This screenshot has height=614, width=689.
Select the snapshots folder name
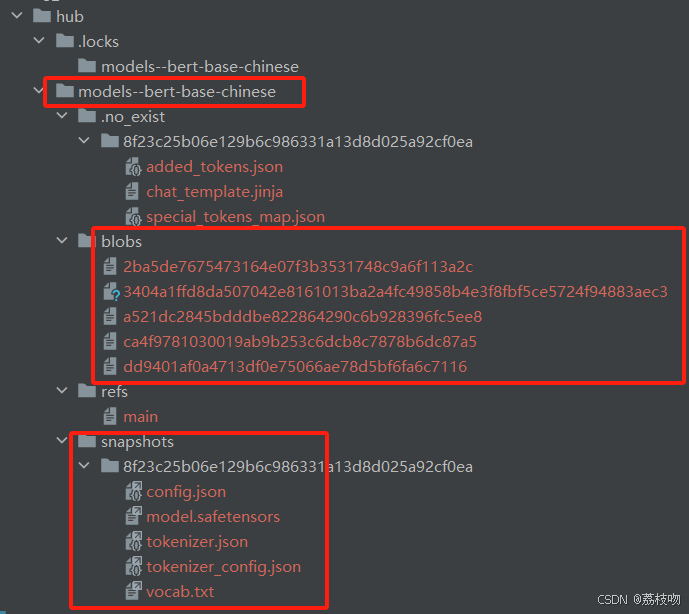[x=138, y=442]
